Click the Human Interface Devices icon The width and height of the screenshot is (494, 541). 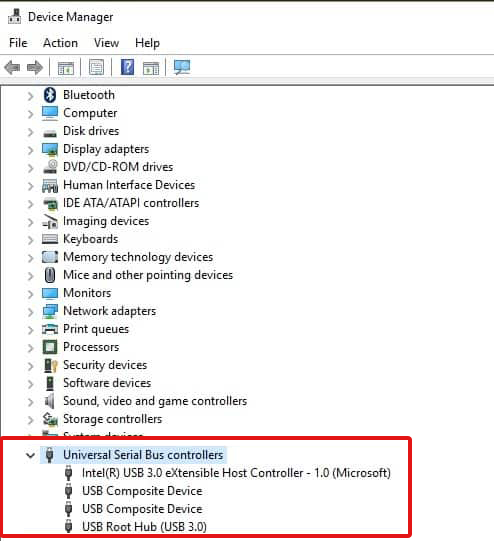pos(50,186)
